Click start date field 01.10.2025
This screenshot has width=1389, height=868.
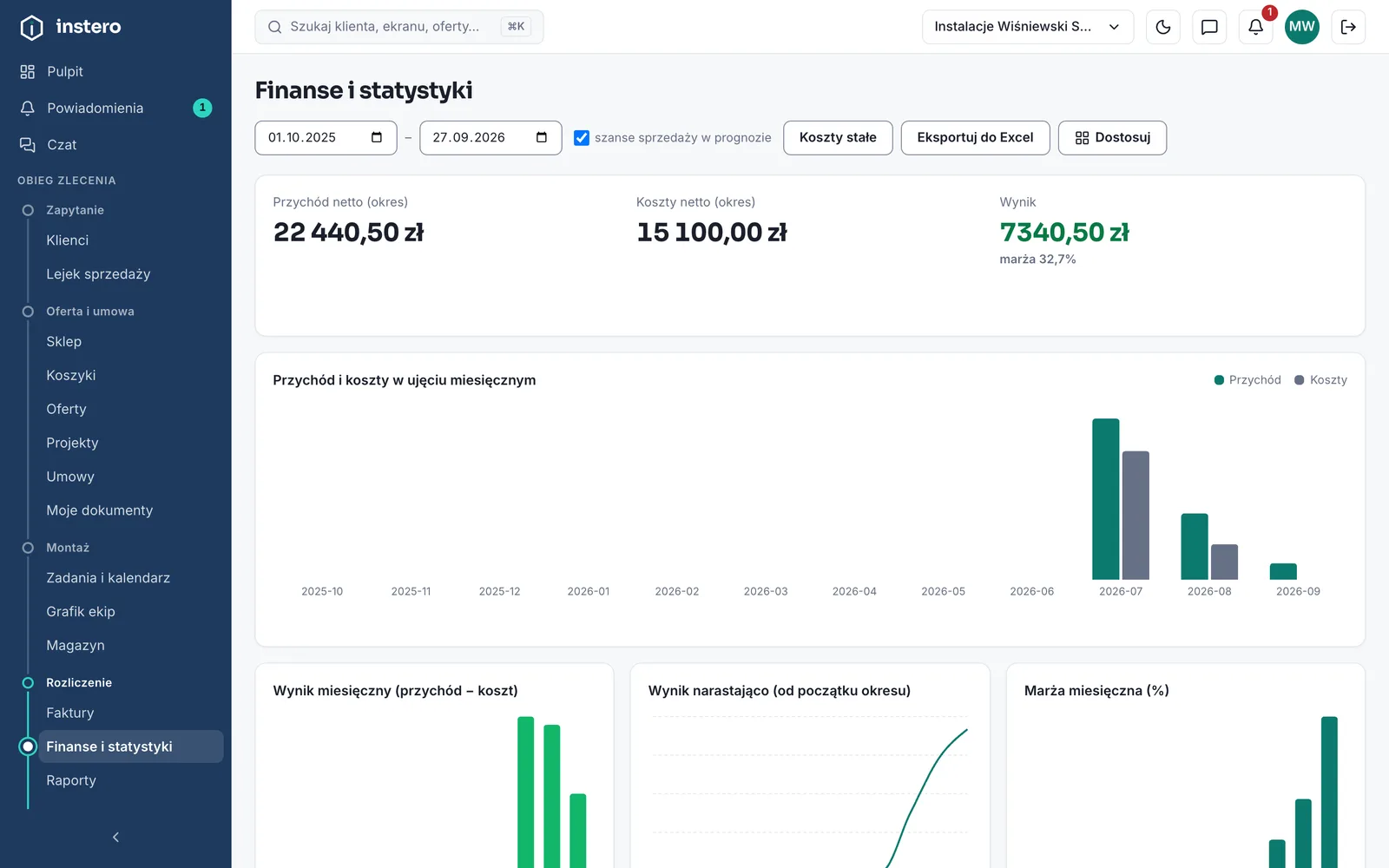click(326, 137)
